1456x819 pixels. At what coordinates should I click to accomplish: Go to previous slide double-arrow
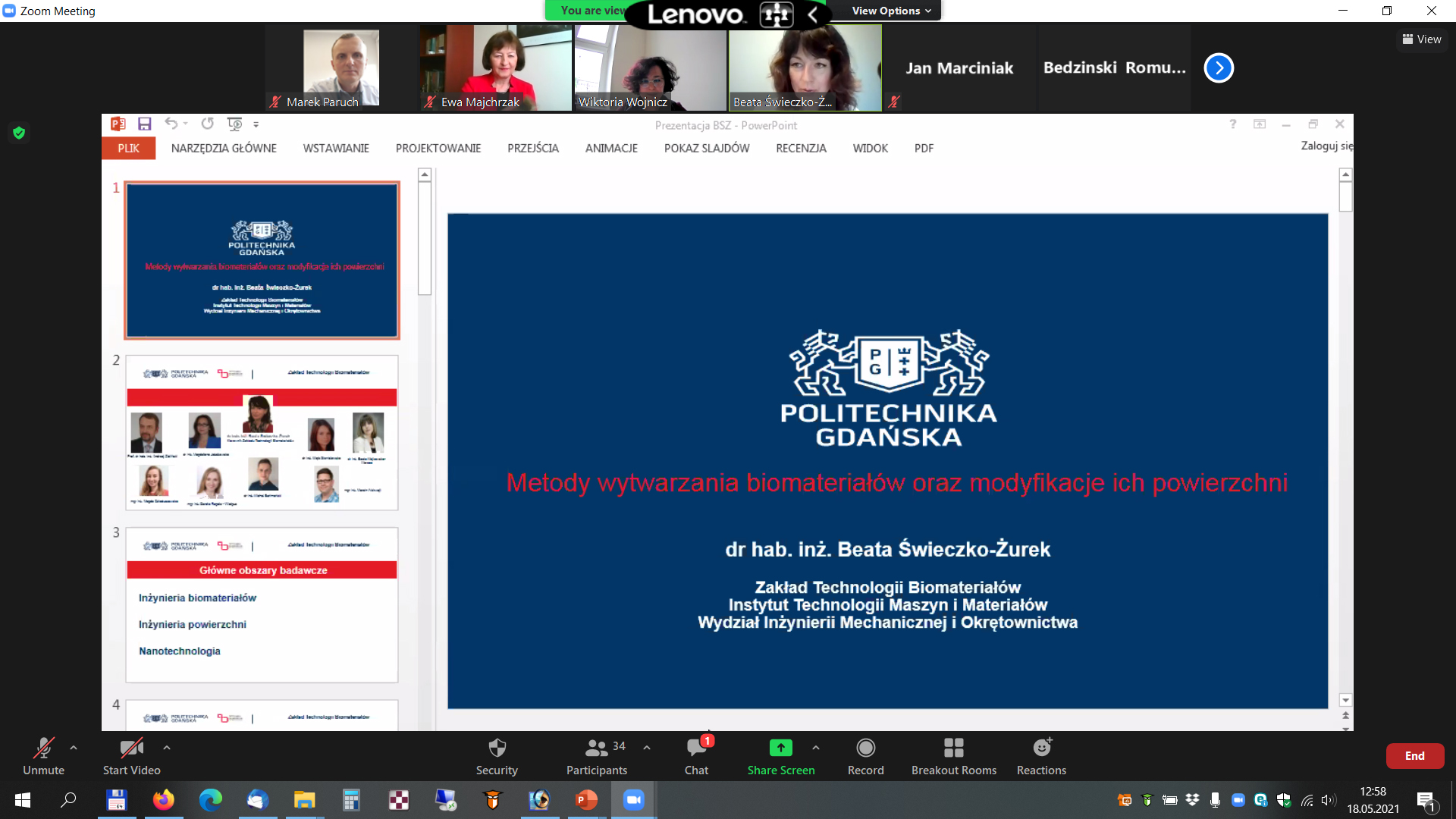click(1345, 715)
